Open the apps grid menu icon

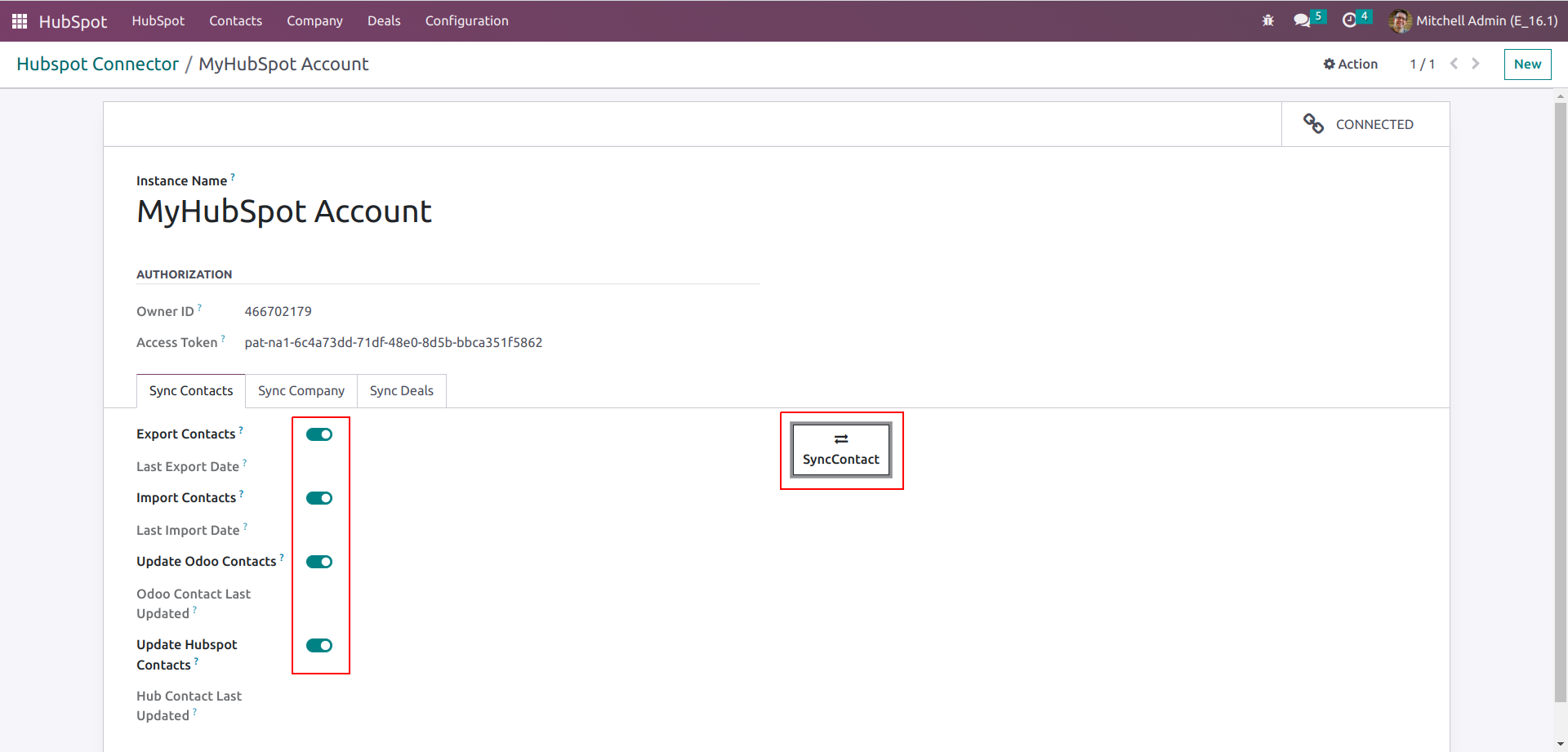coord(20,21)
